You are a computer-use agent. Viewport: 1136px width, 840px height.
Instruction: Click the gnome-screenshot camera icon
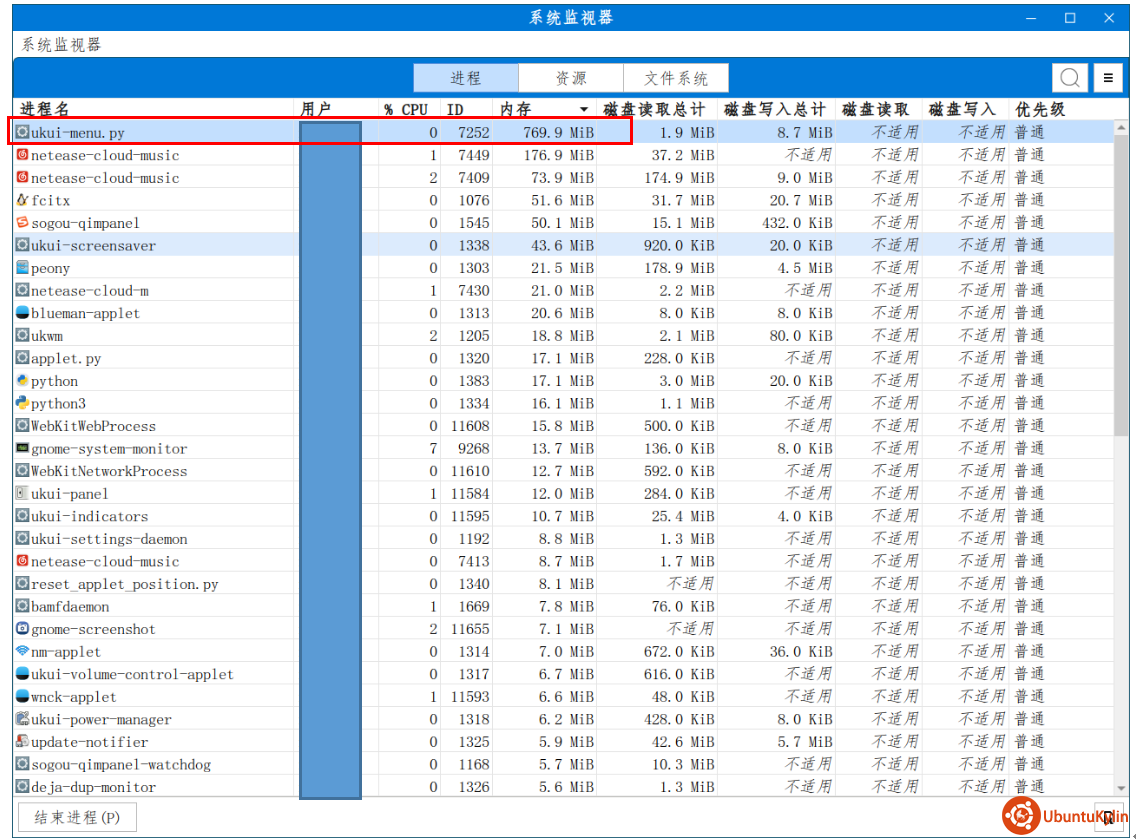pyautogui.click(x=22, y=628)
